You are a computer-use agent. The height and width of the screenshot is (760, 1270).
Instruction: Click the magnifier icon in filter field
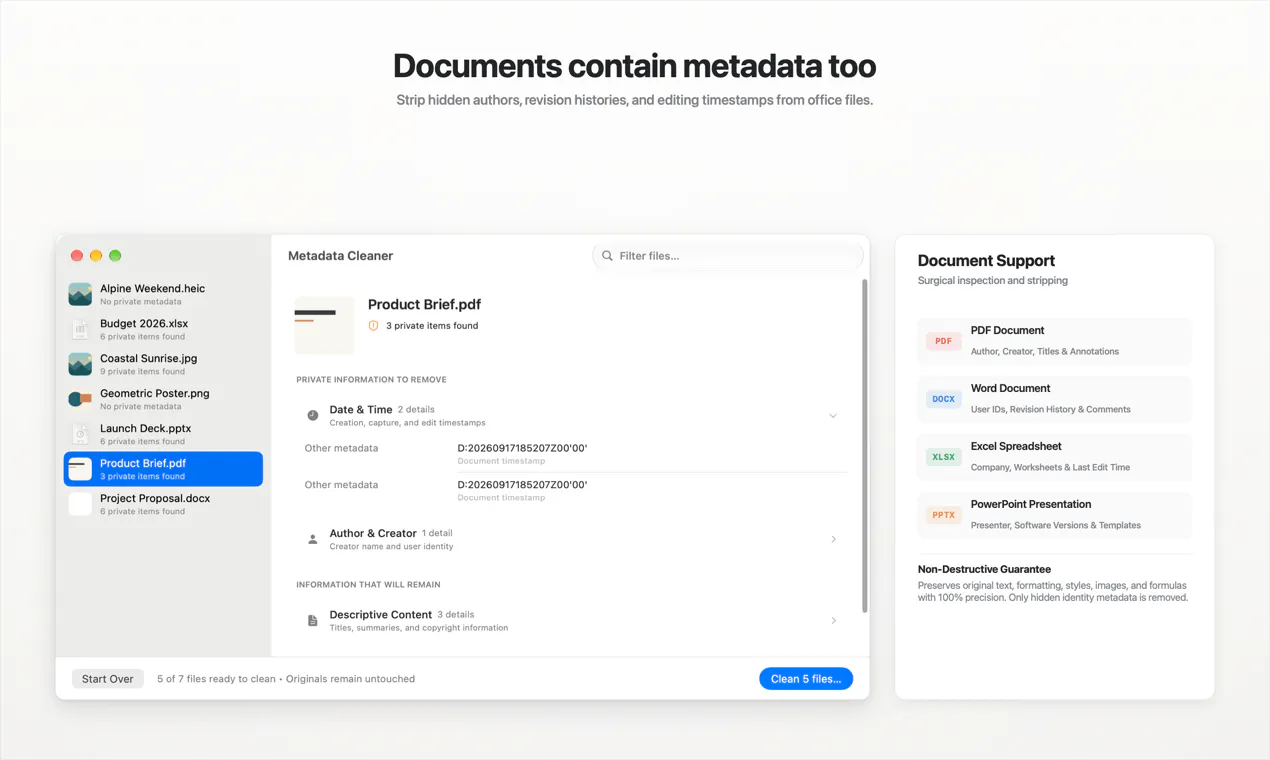point(607,256)
